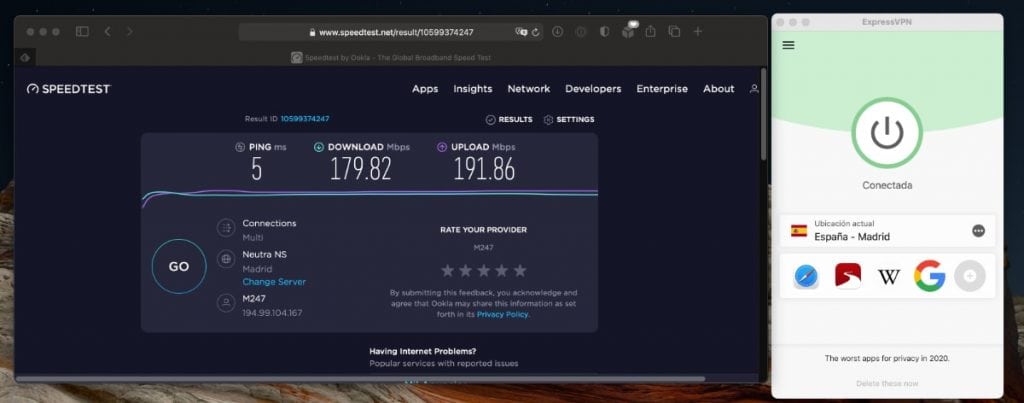This screenshot has height=403, width=1024.
Task: Click the Having Internet Problems? heading
Action: click(423, 351)
